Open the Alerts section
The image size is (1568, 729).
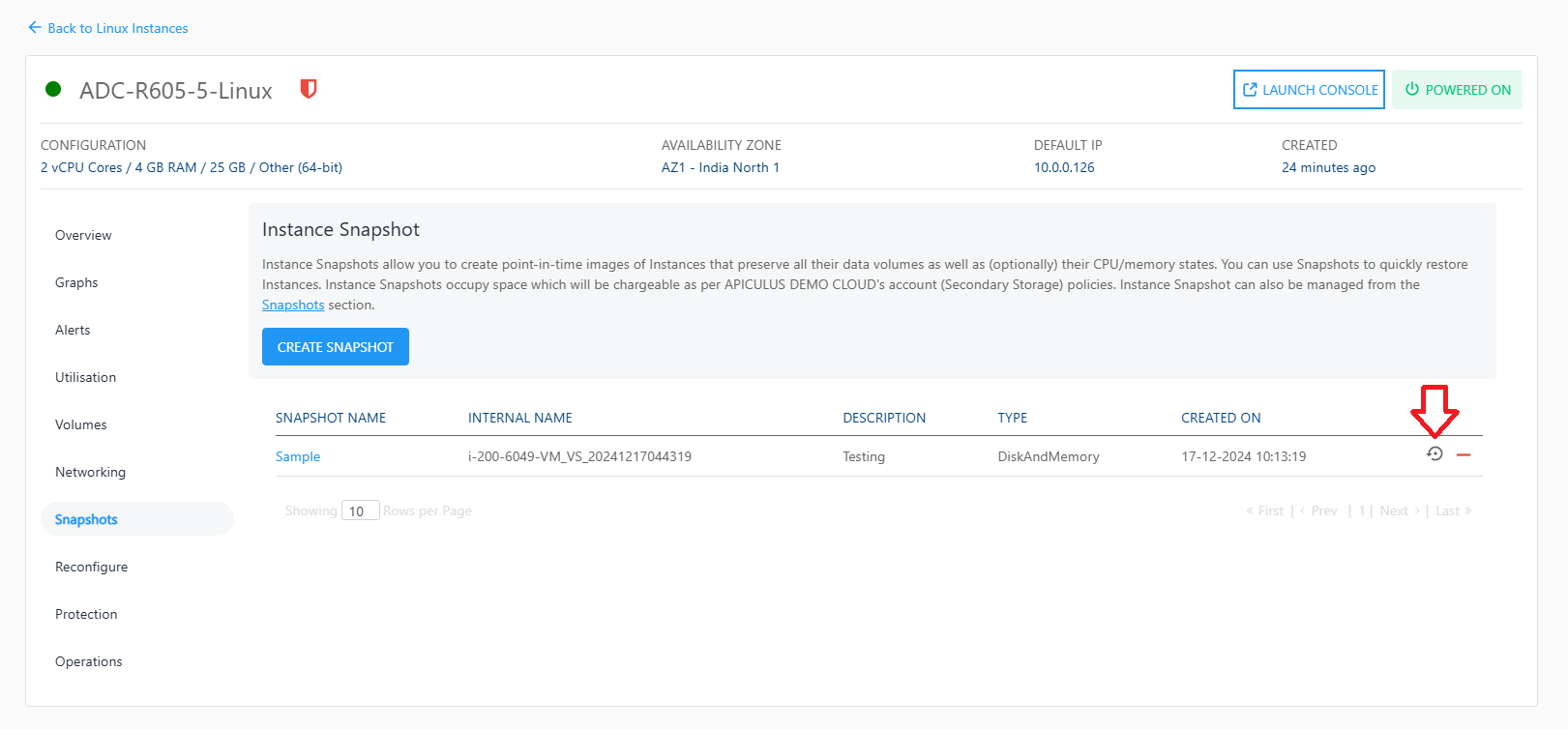[73, 330]
